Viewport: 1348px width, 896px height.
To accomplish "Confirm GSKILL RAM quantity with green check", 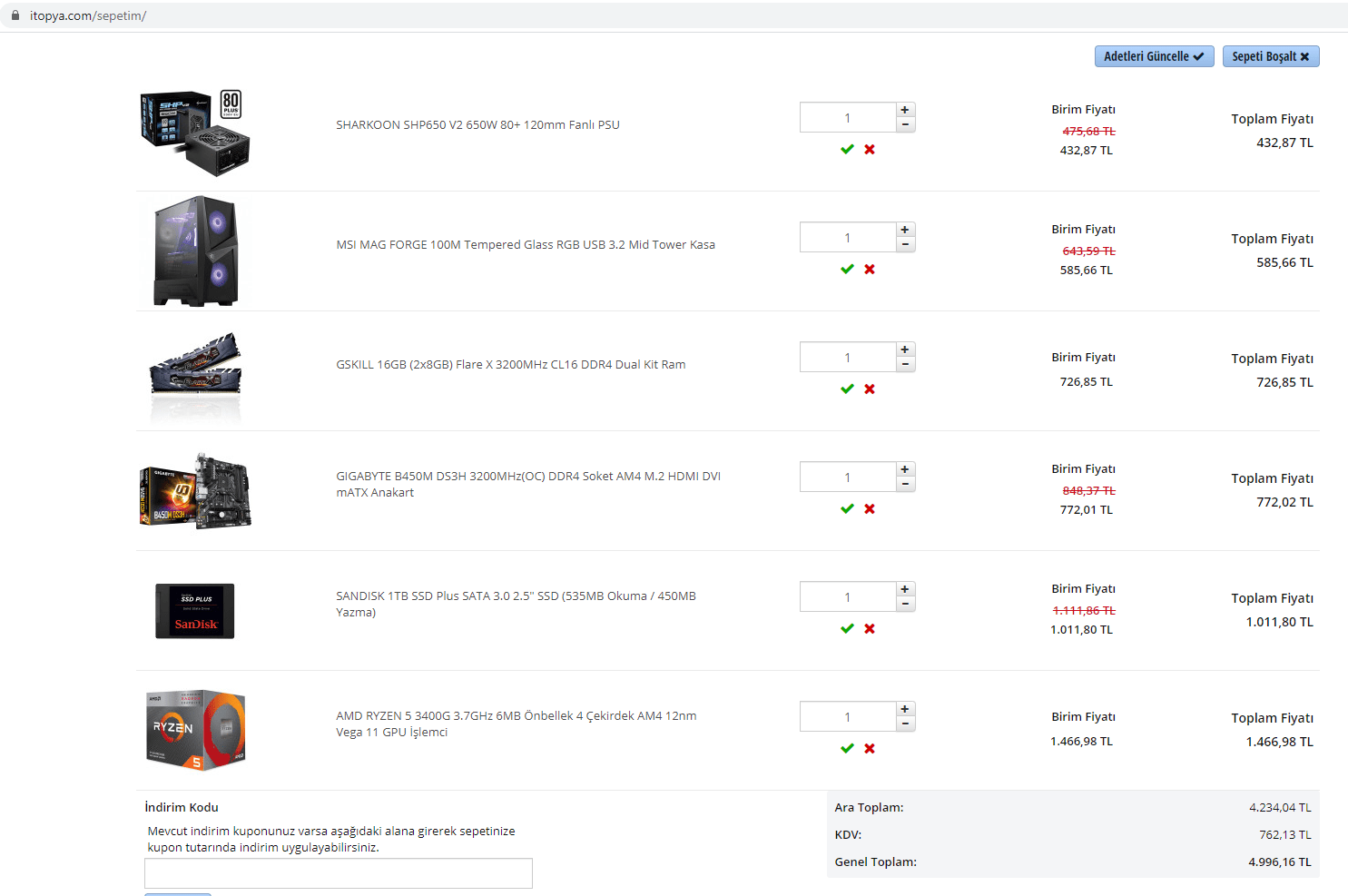I will (x=847, y=389).
